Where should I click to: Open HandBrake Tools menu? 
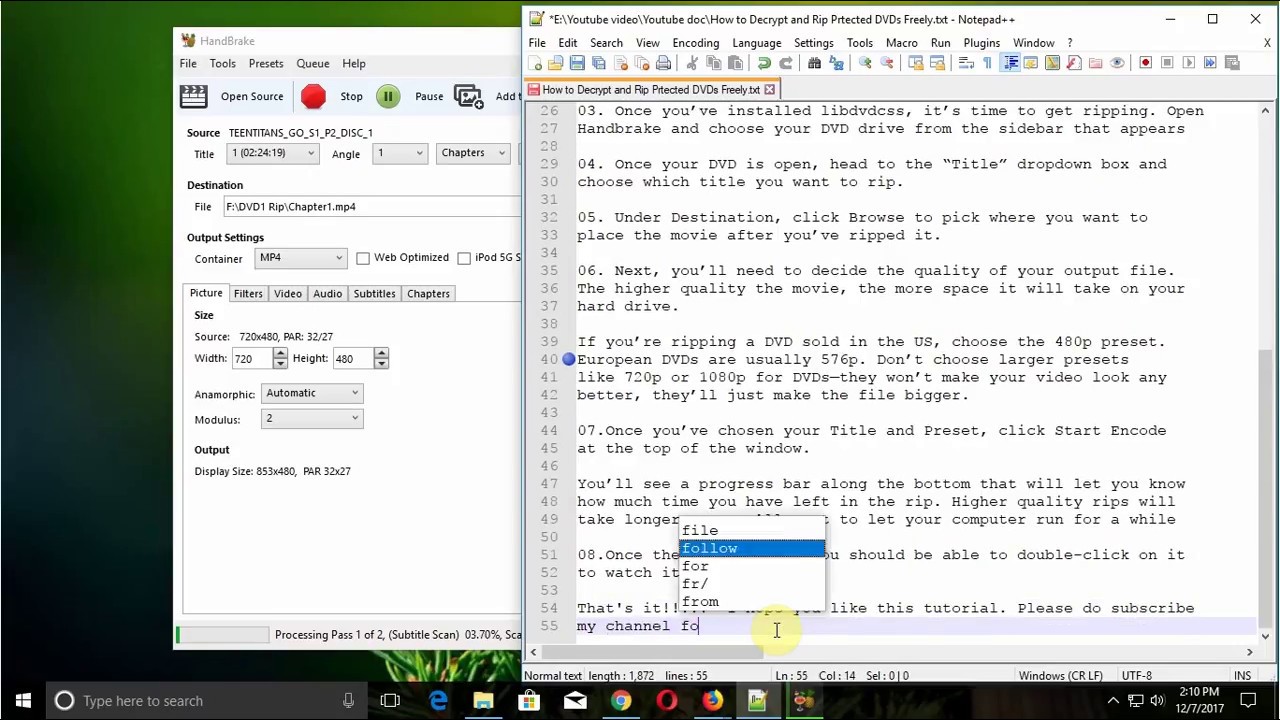(x=222, y=63)
